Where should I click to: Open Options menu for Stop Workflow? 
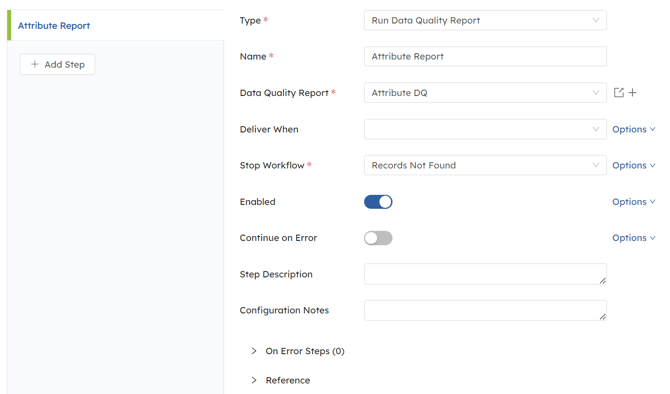click(x=634, y=165)
